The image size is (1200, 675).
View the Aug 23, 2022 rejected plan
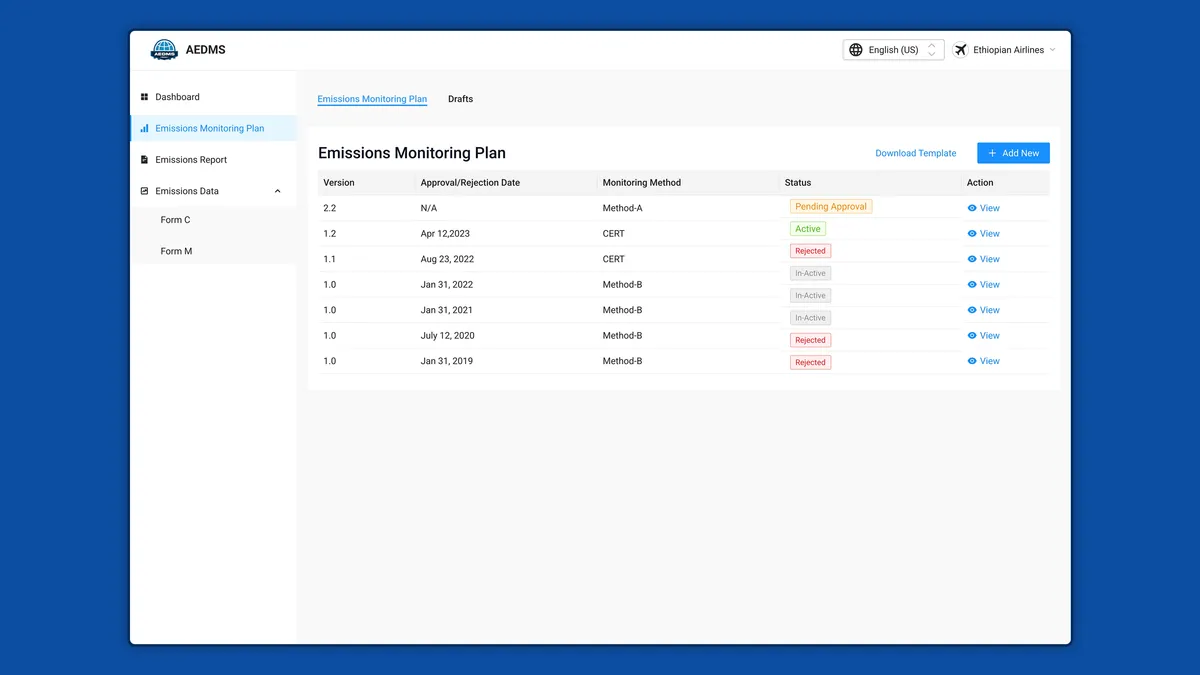(983, 259)
